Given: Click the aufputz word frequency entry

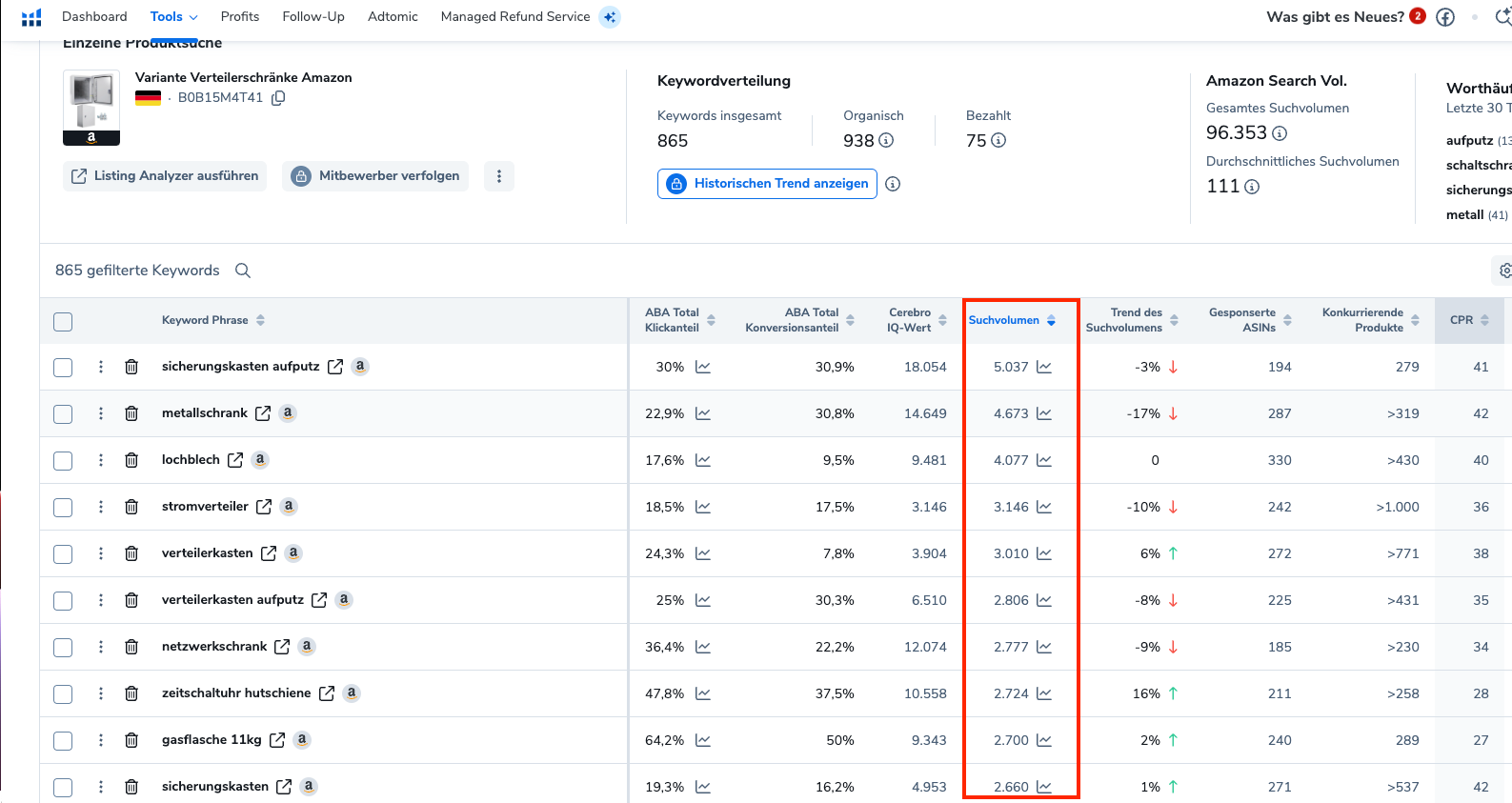Looking at the screenshot, I should tap(1479, 141).
